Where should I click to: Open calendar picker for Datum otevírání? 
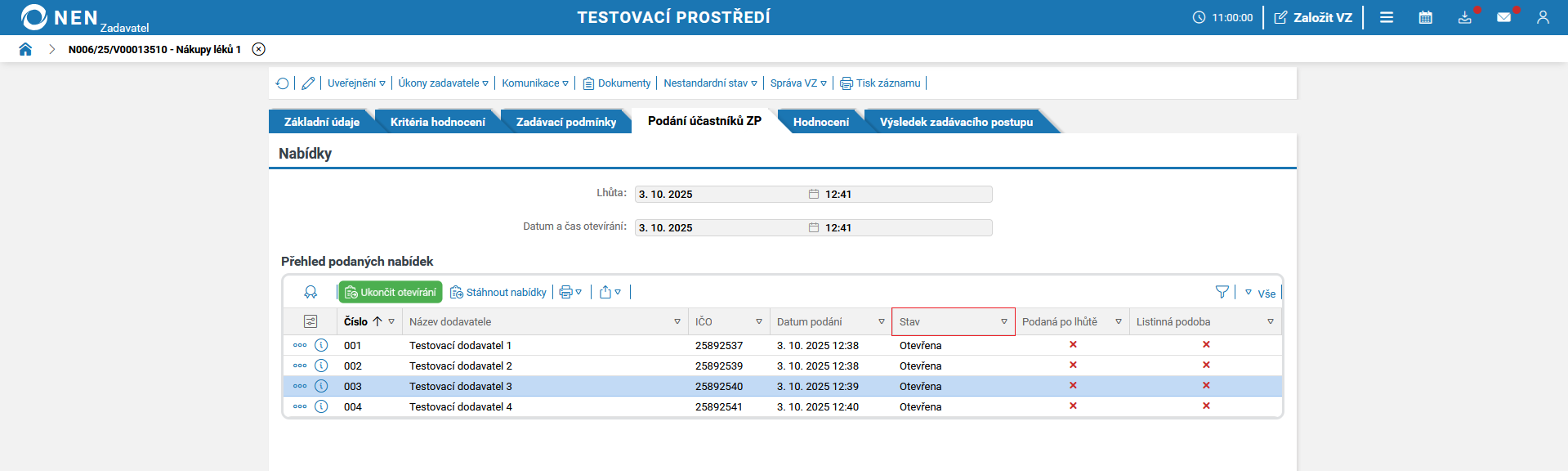[x=814, y=227]
